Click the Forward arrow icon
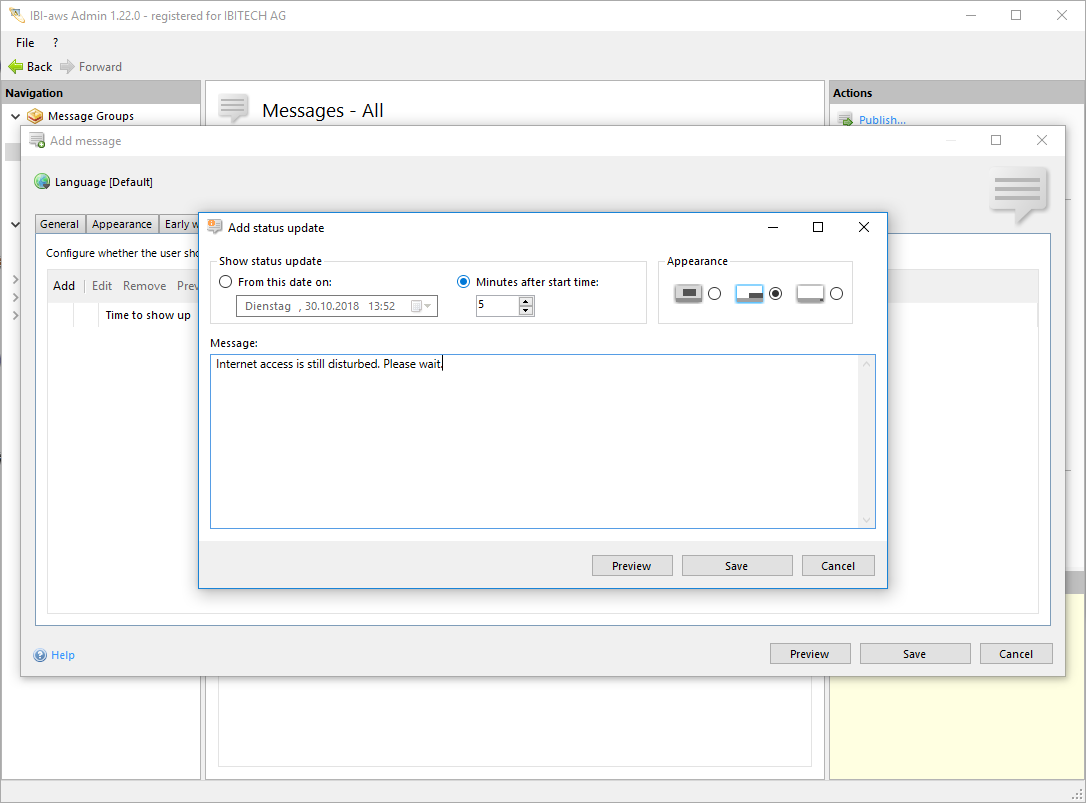This screenshot has height=803, width=1086. tap(67, 67)
